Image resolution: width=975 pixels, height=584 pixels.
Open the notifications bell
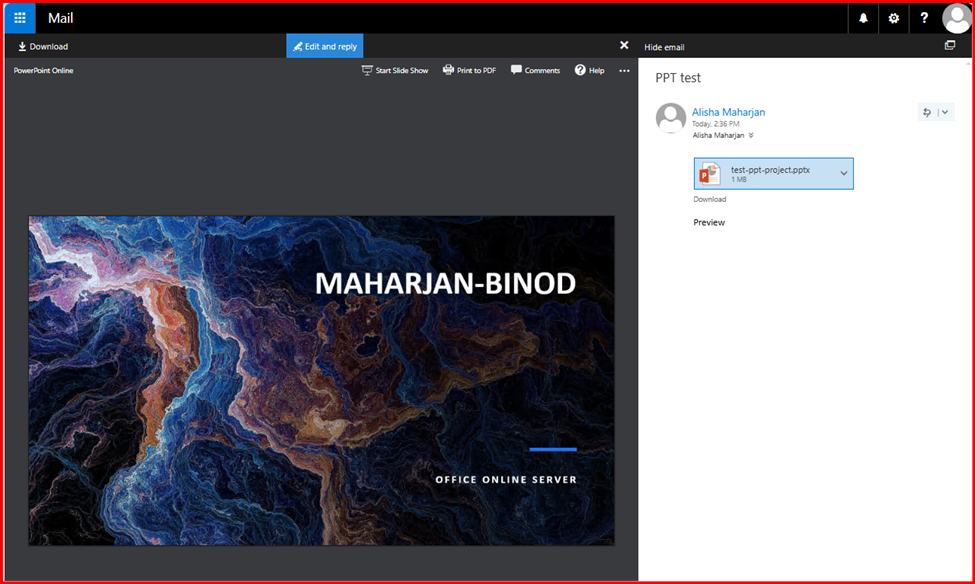[x=863, y=18]
